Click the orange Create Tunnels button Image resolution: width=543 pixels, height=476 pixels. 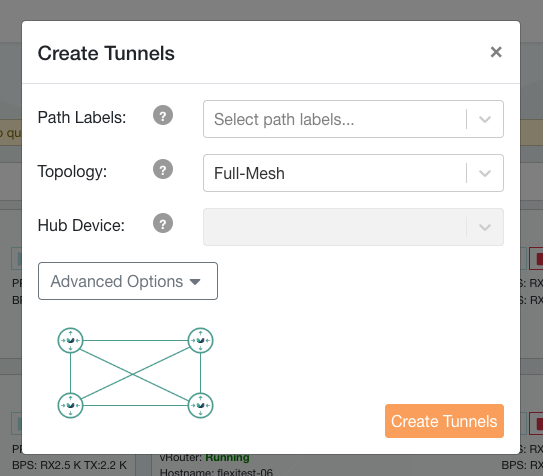pyautogui.click(x=444, y=421)
